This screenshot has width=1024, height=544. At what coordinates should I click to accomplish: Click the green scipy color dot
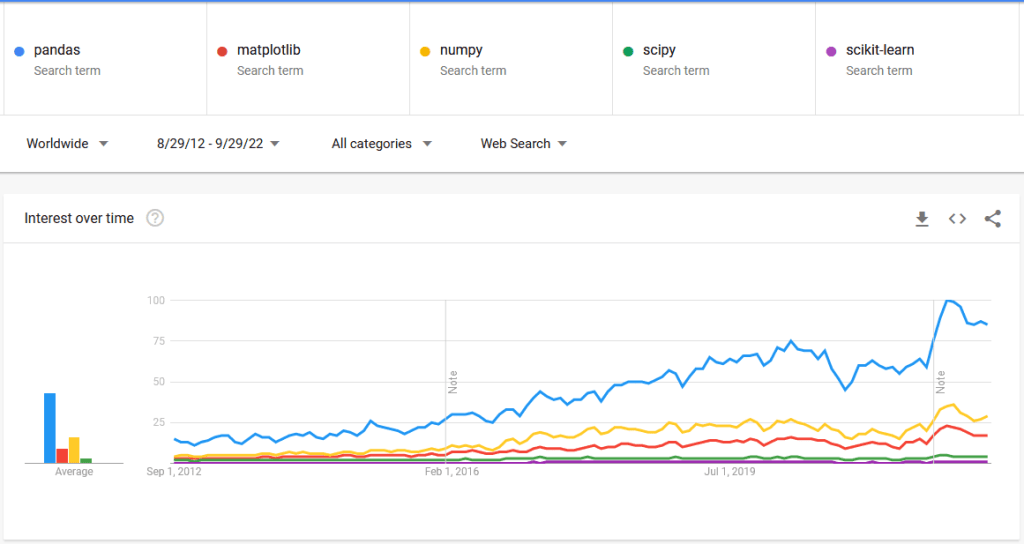[628, 51]
